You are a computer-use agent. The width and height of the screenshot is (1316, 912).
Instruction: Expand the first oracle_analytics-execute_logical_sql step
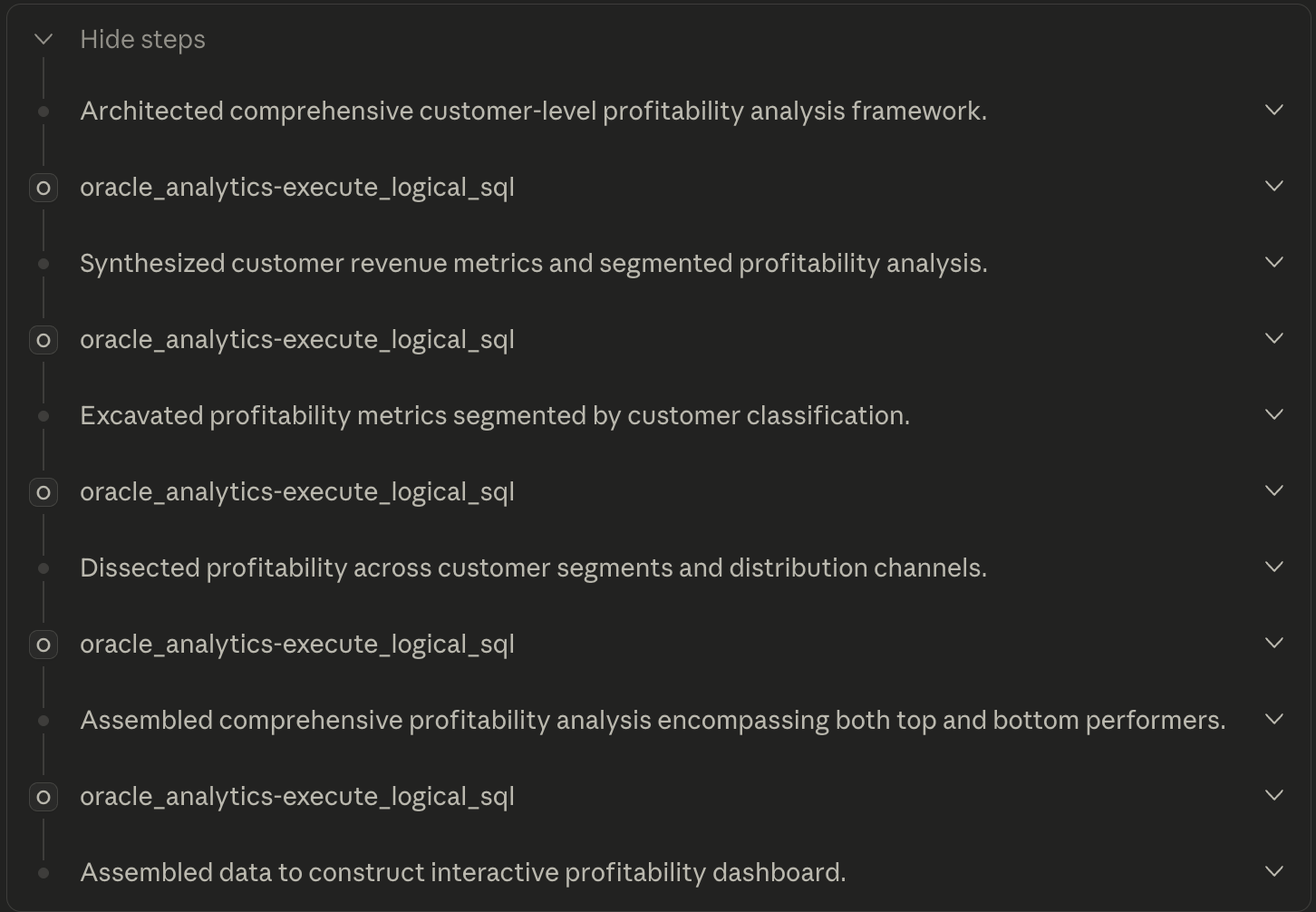pyautogui.click(x=1273, y=185)
